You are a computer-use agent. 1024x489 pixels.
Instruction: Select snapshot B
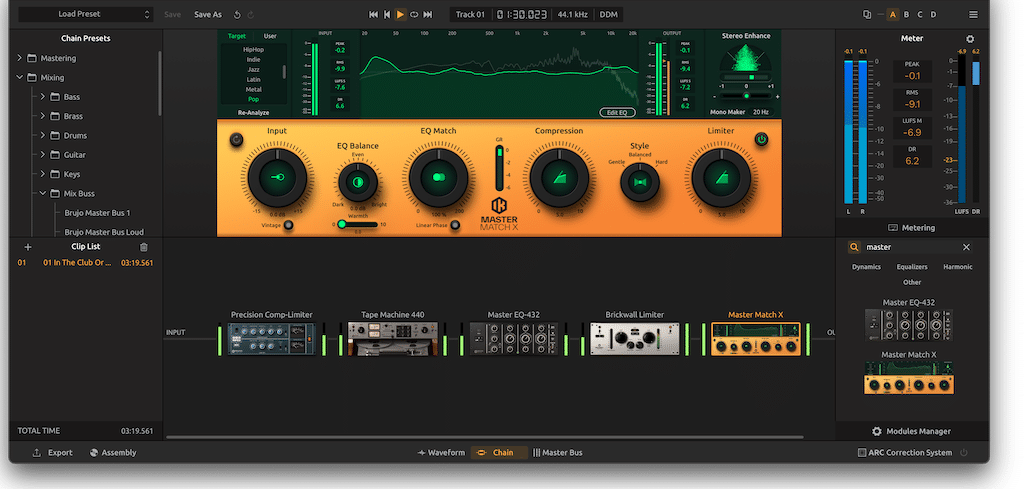906,14
